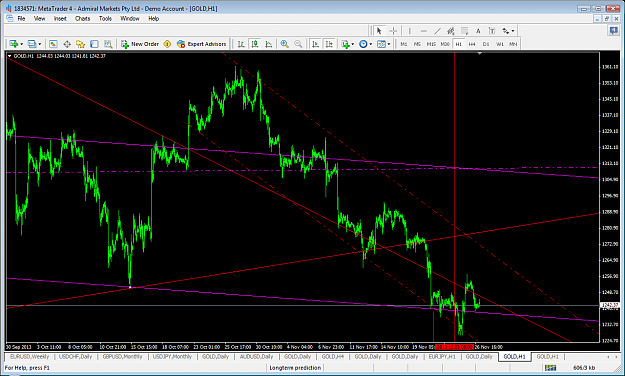Switch chart to Candlesticks mode
Image resolution: width=625 pixels, height=376 pixels.
coord(255,44)
